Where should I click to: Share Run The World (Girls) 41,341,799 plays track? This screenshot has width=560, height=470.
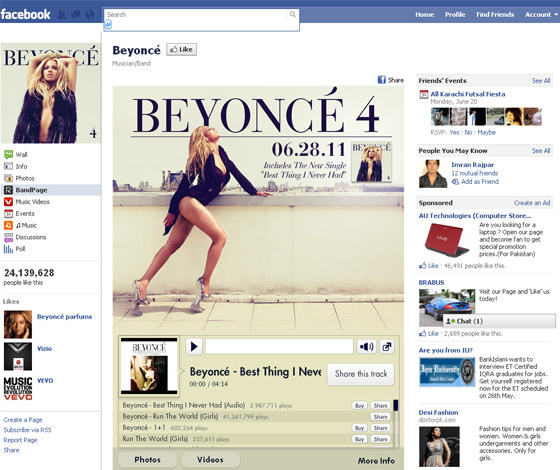click(x=380, y=416)
